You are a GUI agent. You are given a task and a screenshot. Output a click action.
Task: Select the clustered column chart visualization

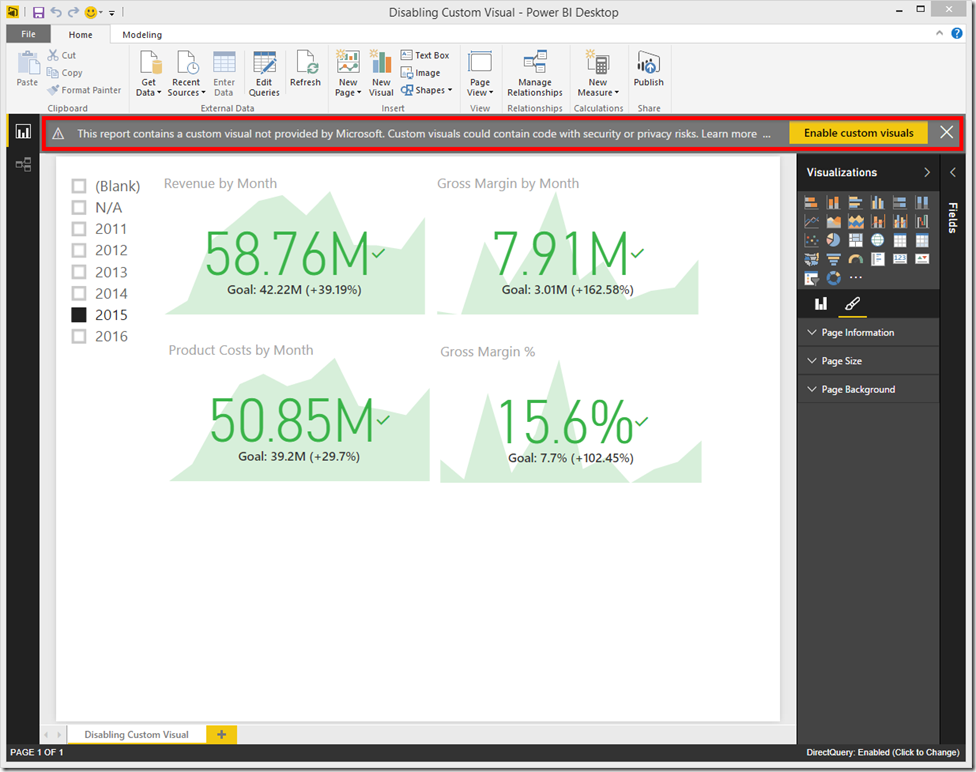(x=878, y=202)
